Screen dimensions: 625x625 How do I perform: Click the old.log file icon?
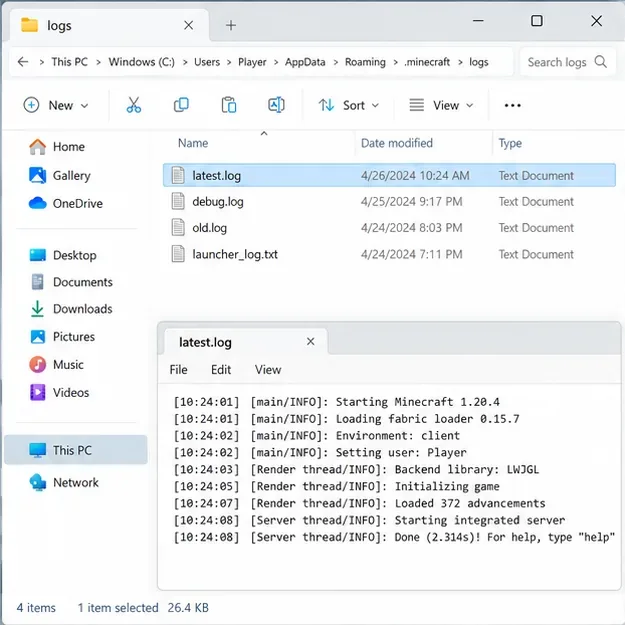[178, 228]
